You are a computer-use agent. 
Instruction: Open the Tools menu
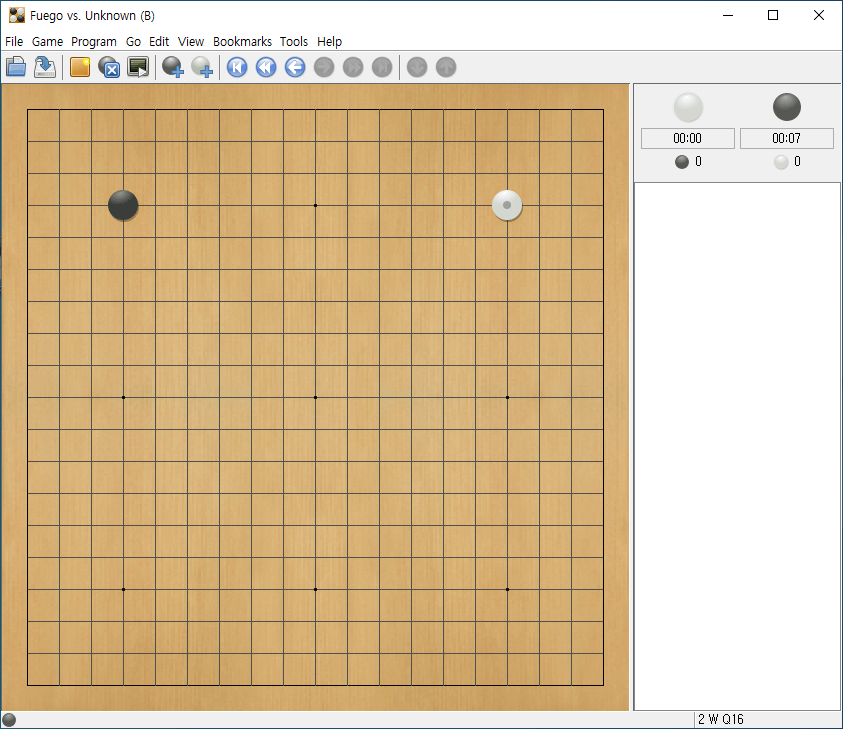click(x=294, y=41)
